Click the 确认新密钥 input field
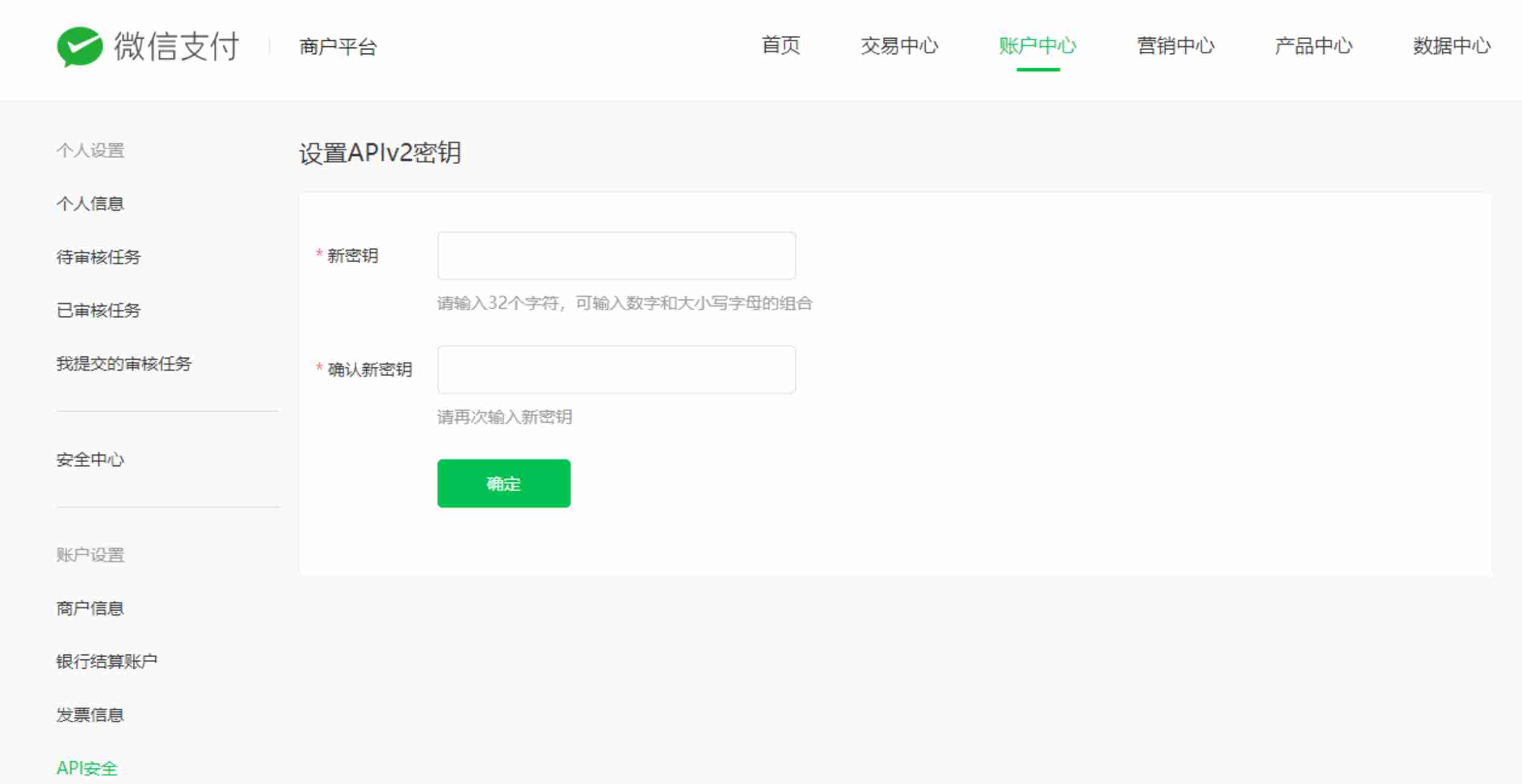The height and width of the screenshot is (784, 1522). 616,370
